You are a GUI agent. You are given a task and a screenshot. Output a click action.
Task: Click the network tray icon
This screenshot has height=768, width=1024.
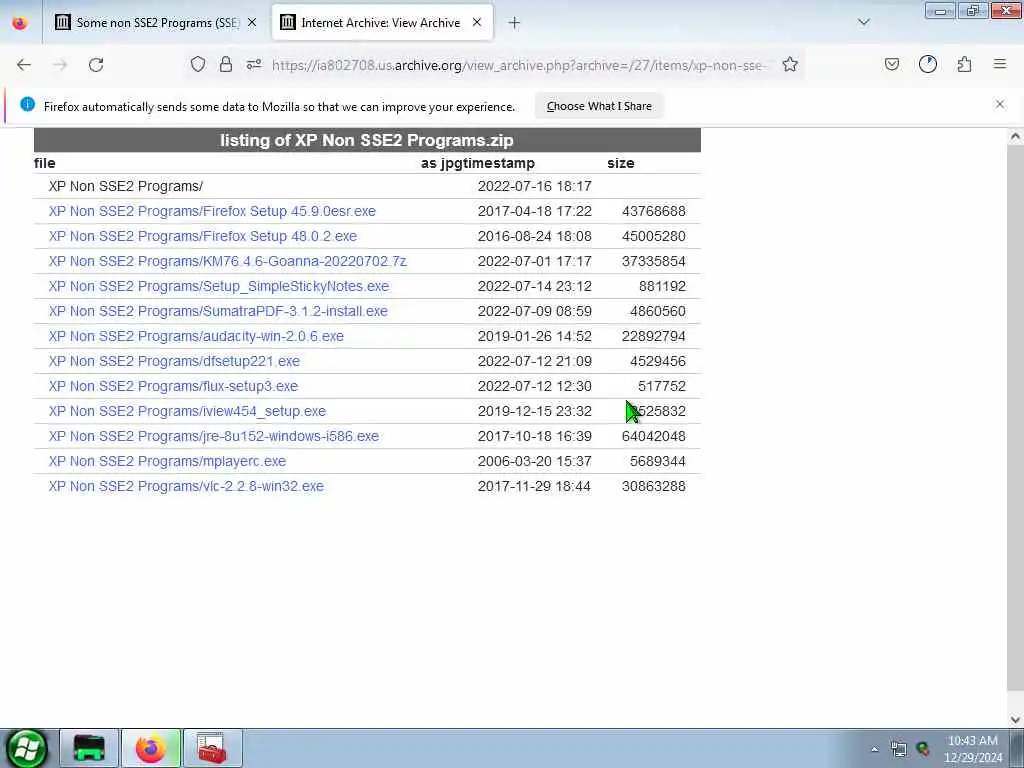coord(899,749)
